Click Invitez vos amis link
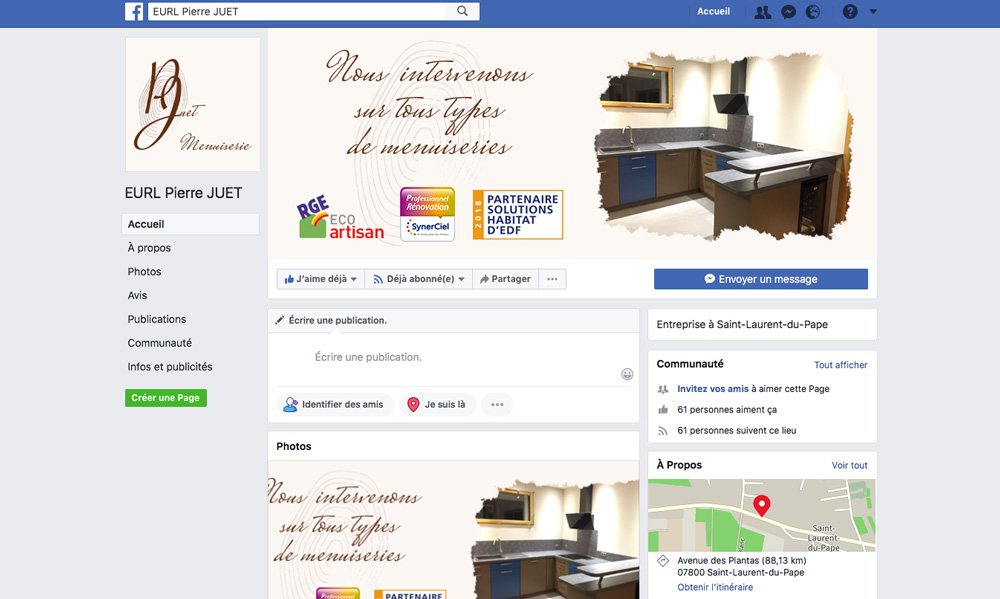Image resolution: width=1000 pixels, height=599 pixels. (x=713, y=388)
